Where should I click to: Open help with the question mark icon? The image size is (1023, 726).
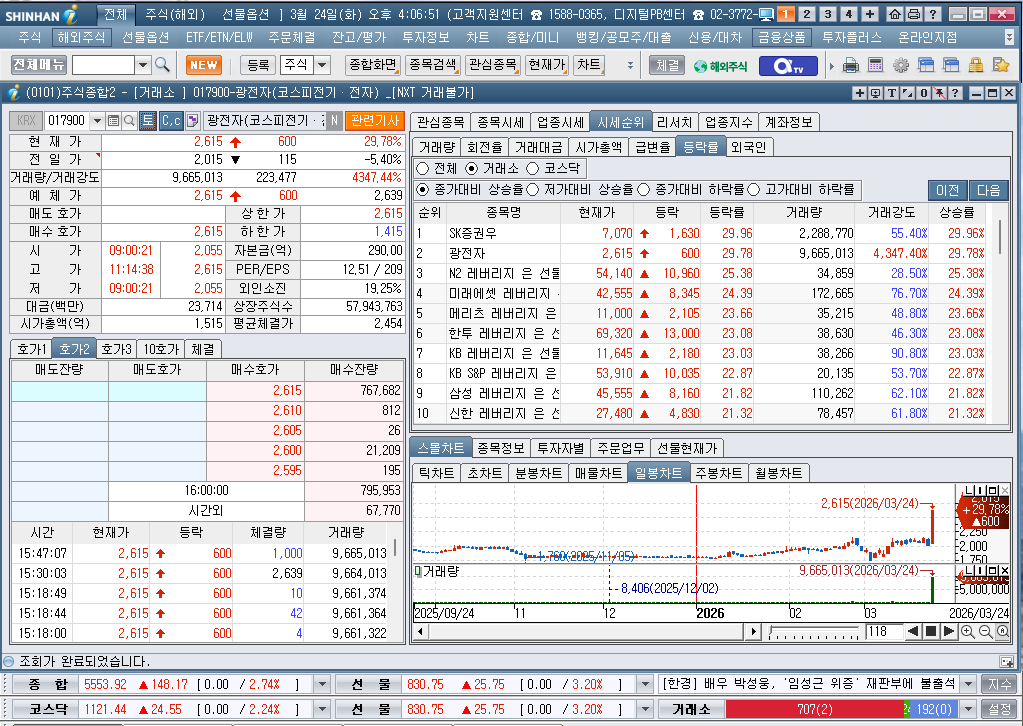point(933,14)
